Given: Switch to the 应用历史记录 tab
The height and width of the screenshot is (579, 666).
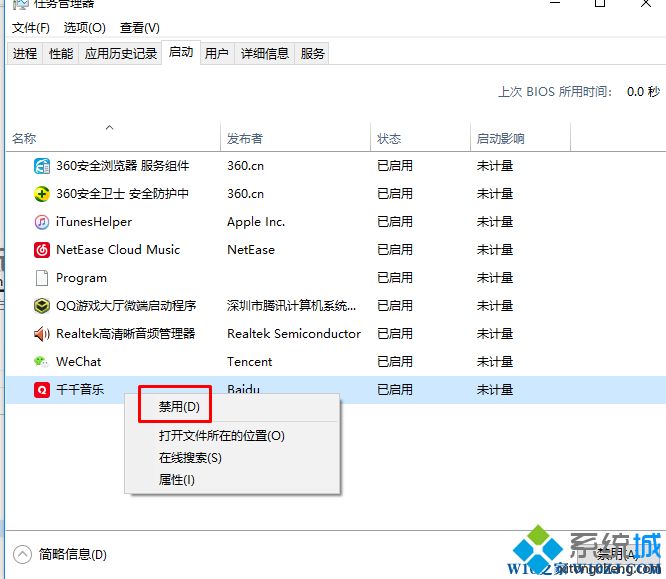Looking at the screenshot, I should point(121,54).
